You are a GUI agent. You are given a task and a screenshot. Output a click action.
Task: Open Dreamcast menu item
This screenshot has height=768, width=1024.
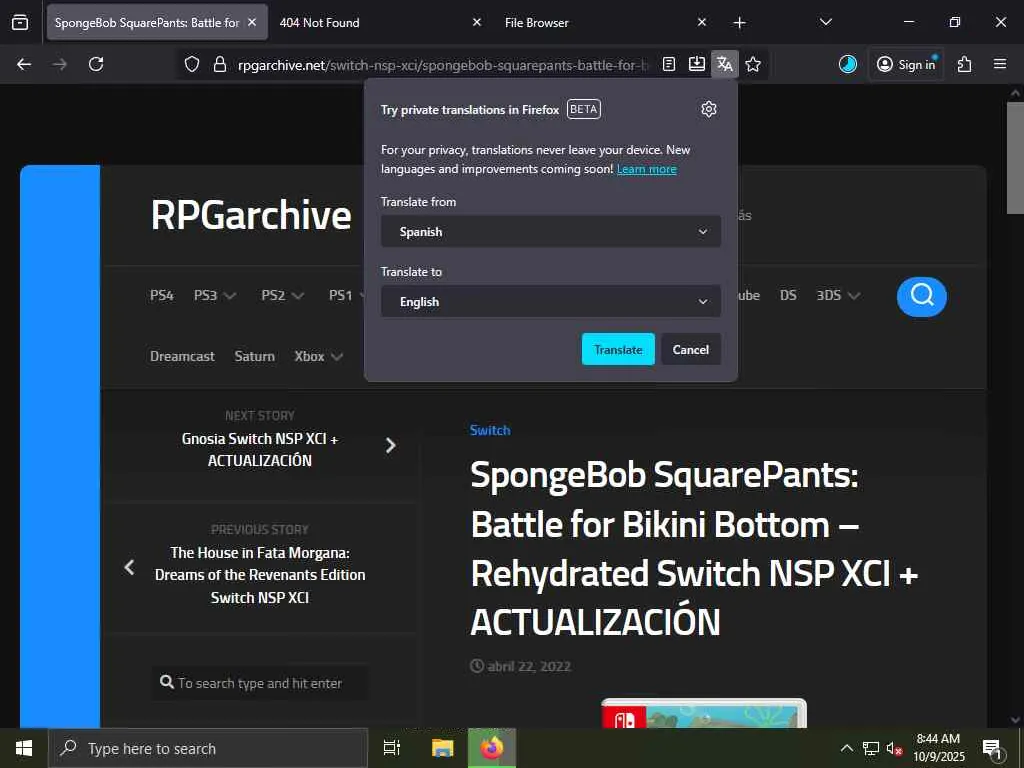(x=182, y=357)
